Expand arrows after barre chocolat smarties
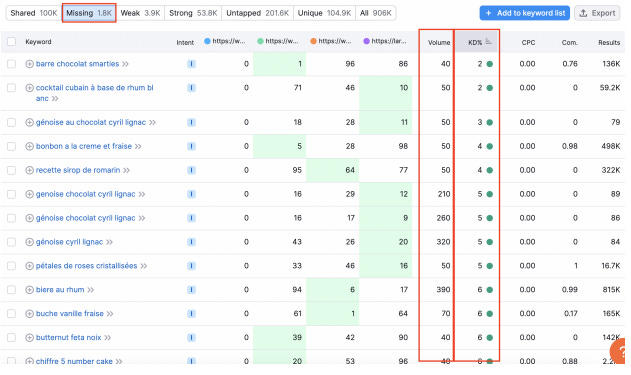The image size is (631, 375). point(126,64)
